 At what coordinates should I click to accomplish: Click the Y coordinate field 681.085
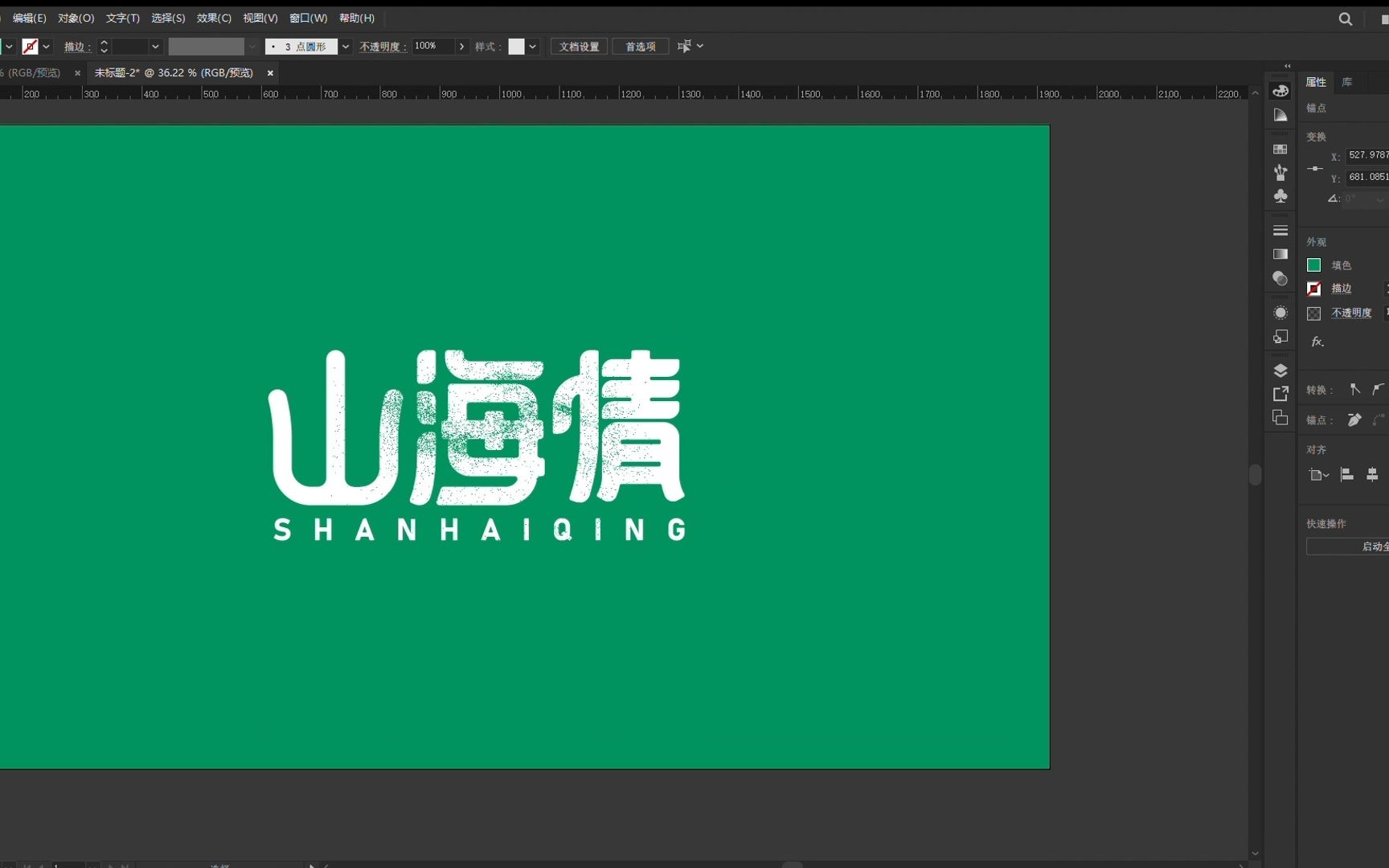click(x=1367, y=177)
